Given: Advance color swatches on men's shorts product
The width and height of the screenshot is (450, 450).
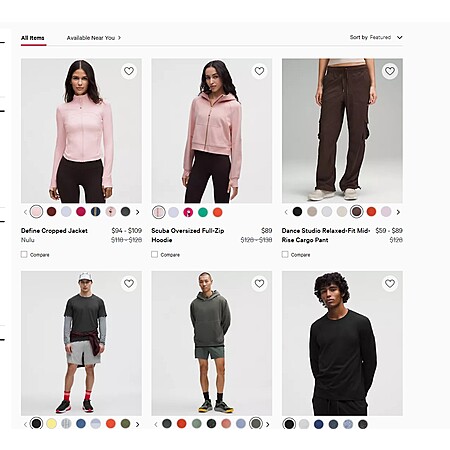Looking at the screenshot, I should coord(137,424).
